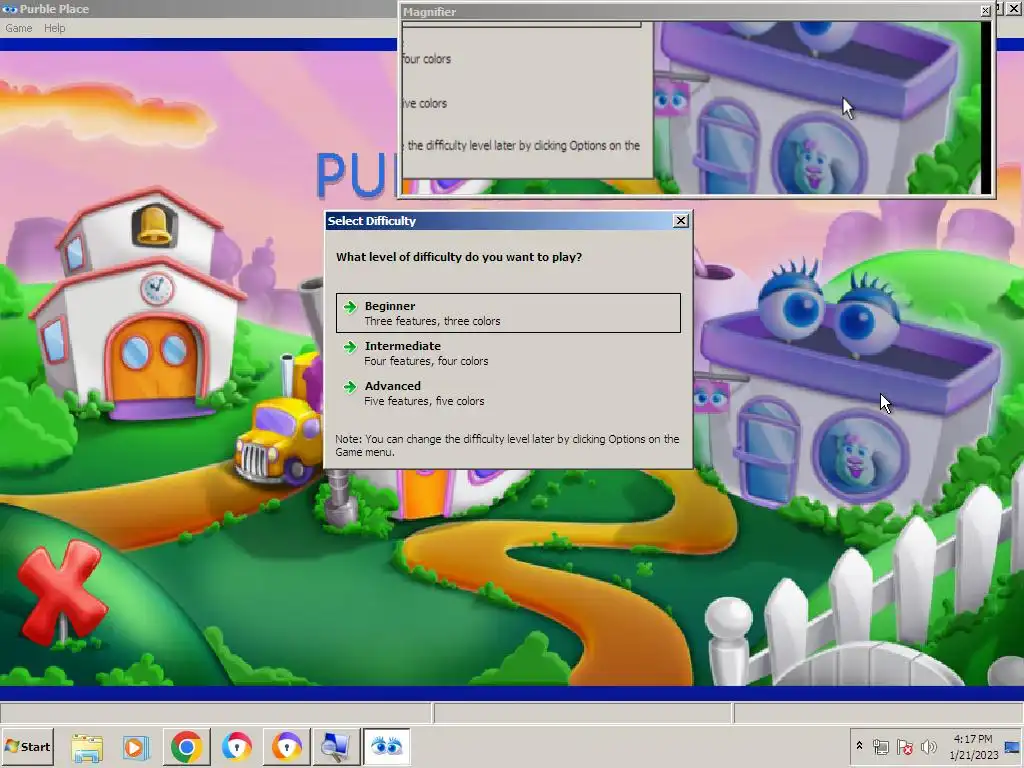
Task: Open the Game menu
Action: pyautogui.click(x=18, y=28)
